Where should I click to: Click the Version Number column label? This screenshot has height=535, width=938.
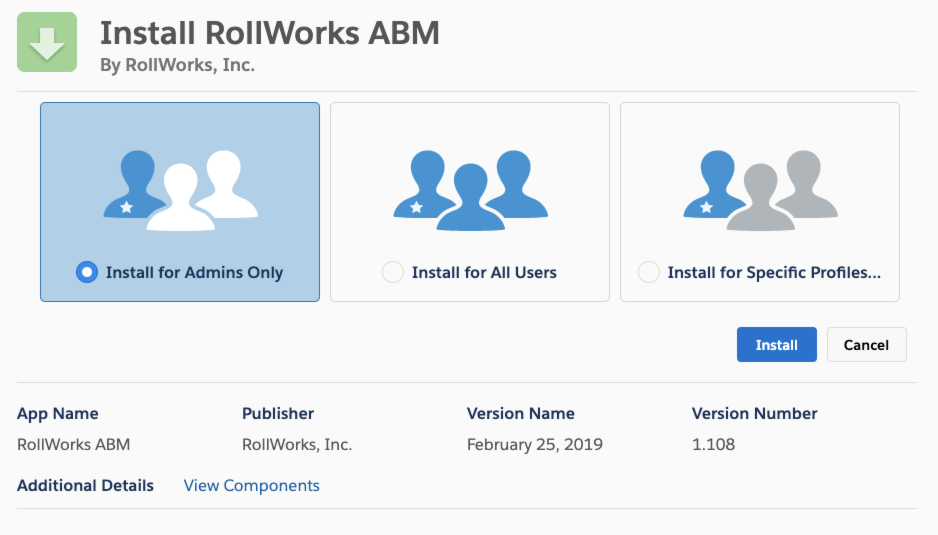(x=754, y=414)
